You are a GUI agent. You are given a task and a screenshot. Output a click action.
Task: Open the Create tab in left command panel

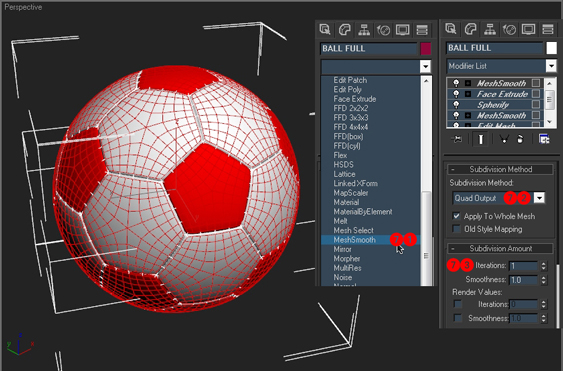(325, 29)
